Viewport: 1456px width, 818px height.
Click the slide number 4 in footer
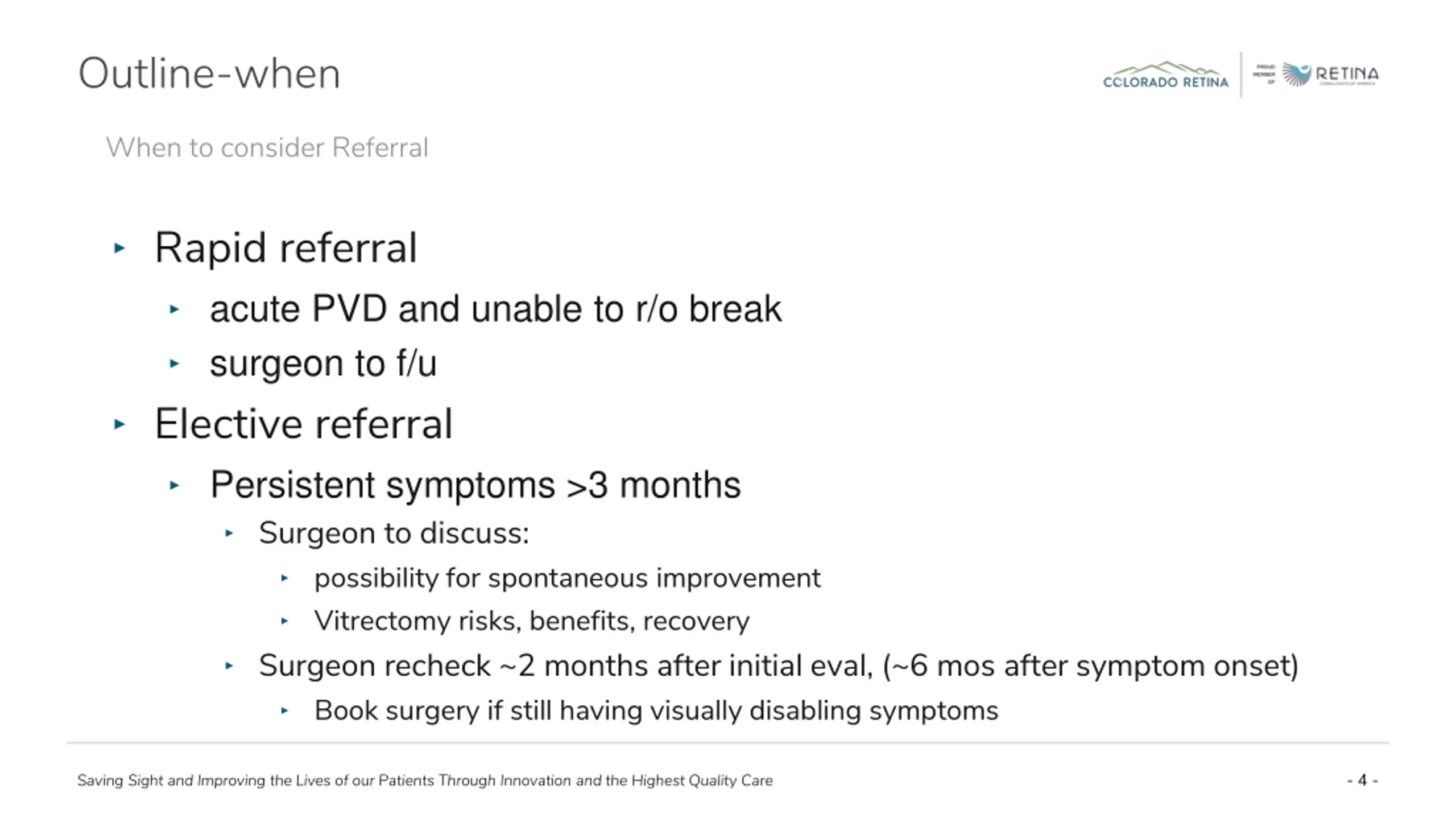[x=1362, y=780]
